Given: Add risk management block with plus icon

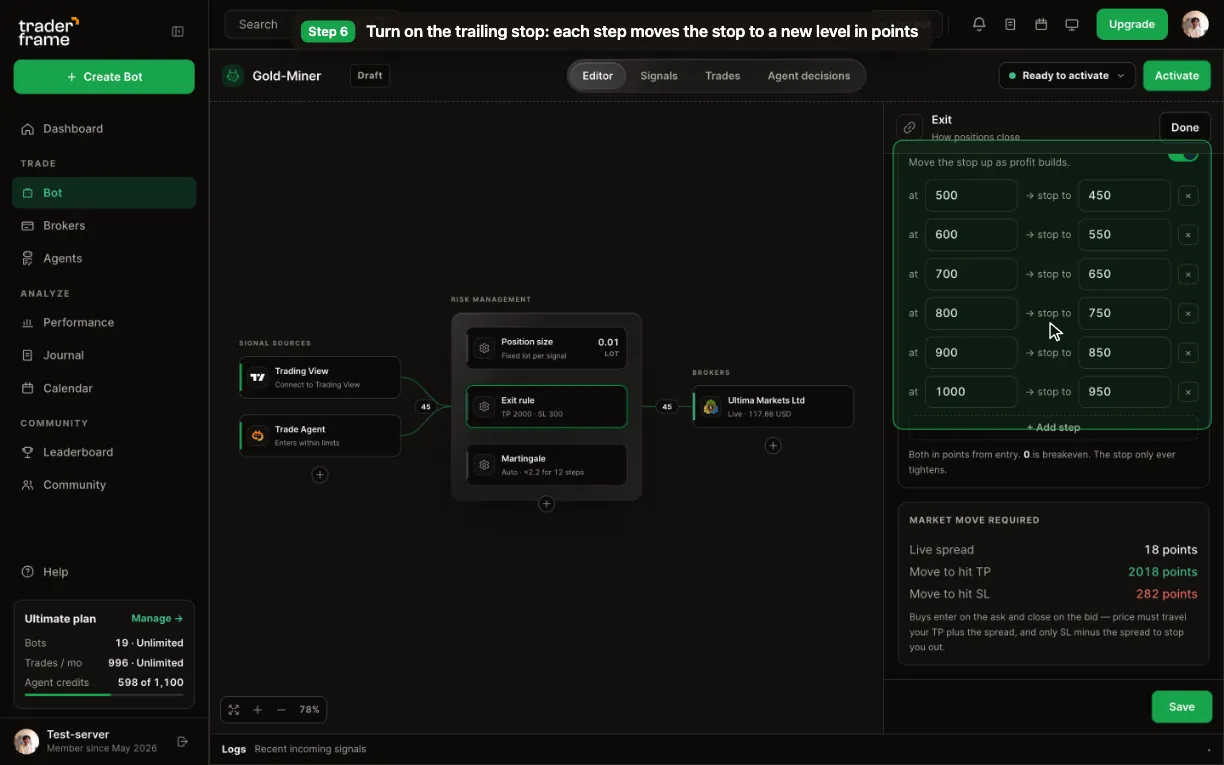Looking at the screenshot, I should [x=546, y=504].
